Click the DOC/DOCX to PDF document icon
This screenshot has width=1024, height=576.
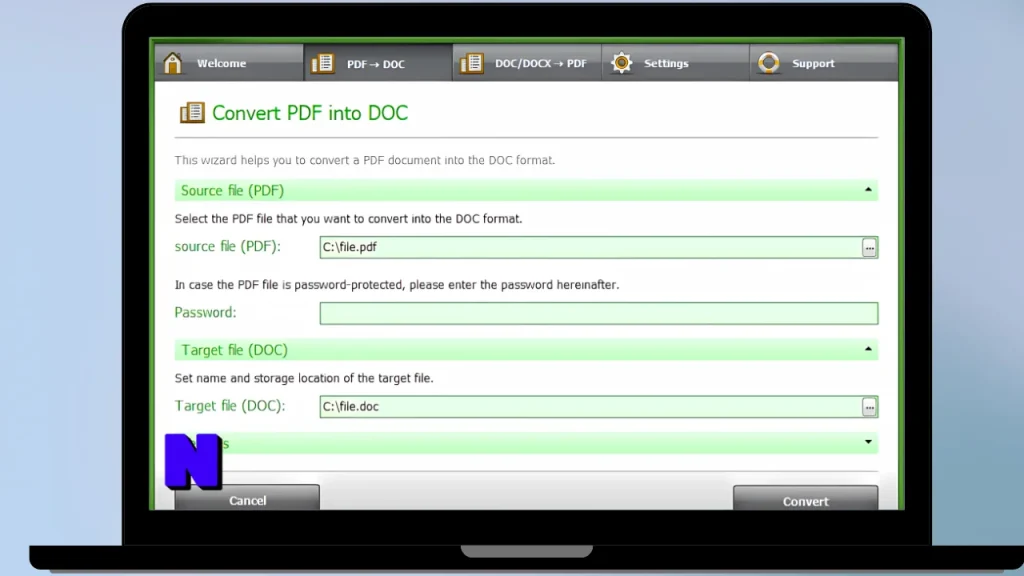pyautogui.click(x=472, y=63)
